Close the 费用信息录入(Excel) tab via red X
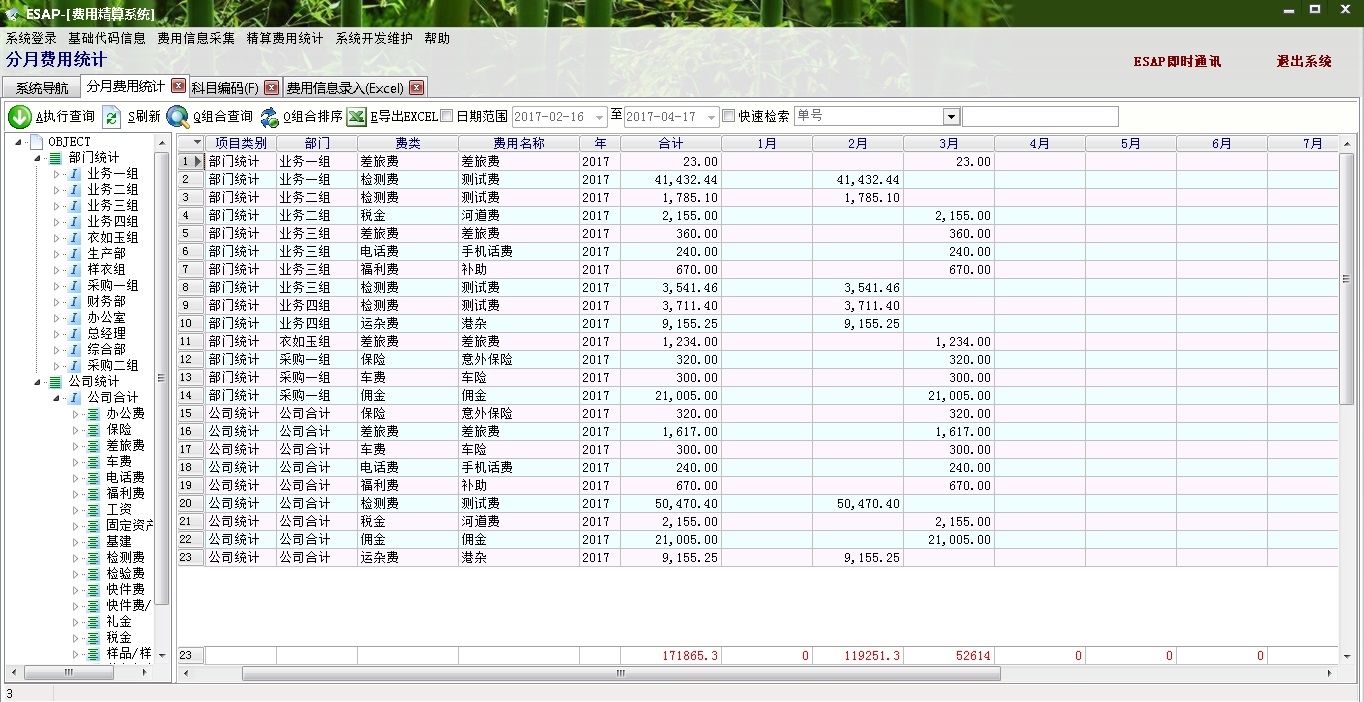 click(x=416, y=87)
